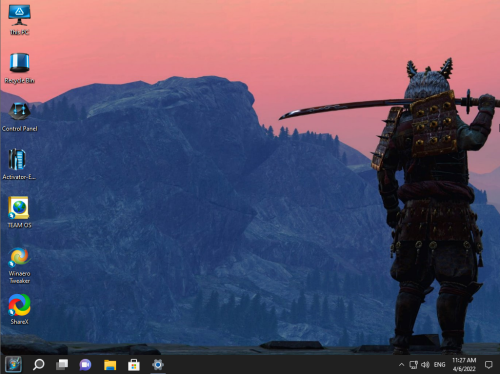Switch to the Settings gear taskbar app
The height and width of the screenshot is (374, 500).
158,364
